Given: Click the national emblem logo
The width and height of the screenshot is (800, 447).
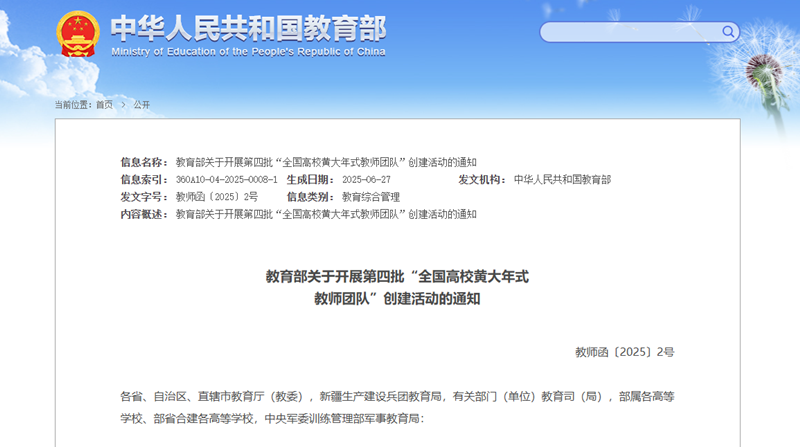Looking at the screenshot, I should tap(78, 34).
